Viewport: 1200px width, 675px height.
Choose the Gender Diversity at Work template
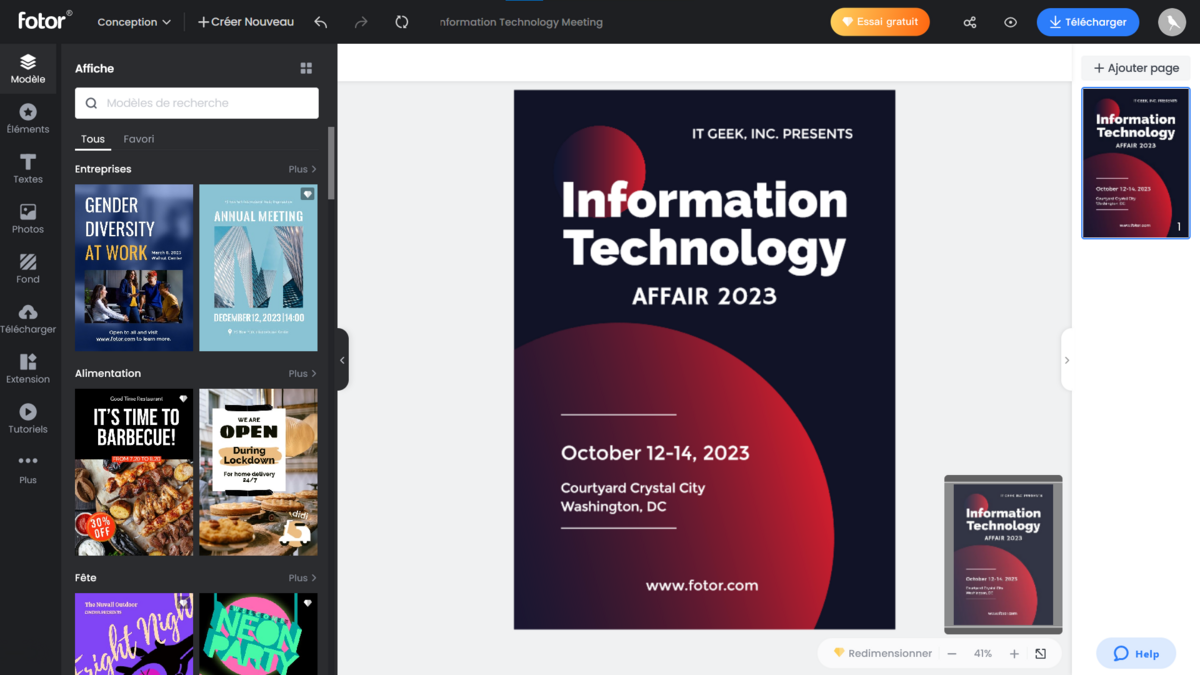[134, 267]
